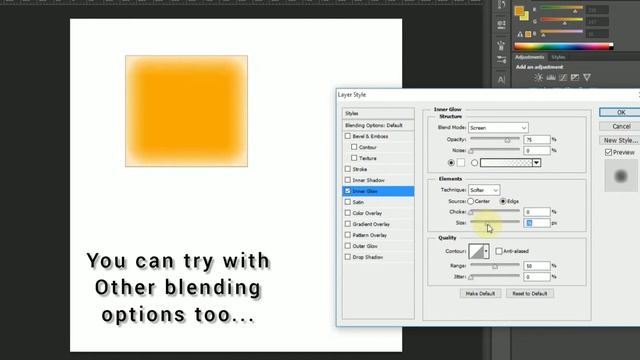Click the orange square on the canvas
The image size is (640, 360).
point(187,111)
